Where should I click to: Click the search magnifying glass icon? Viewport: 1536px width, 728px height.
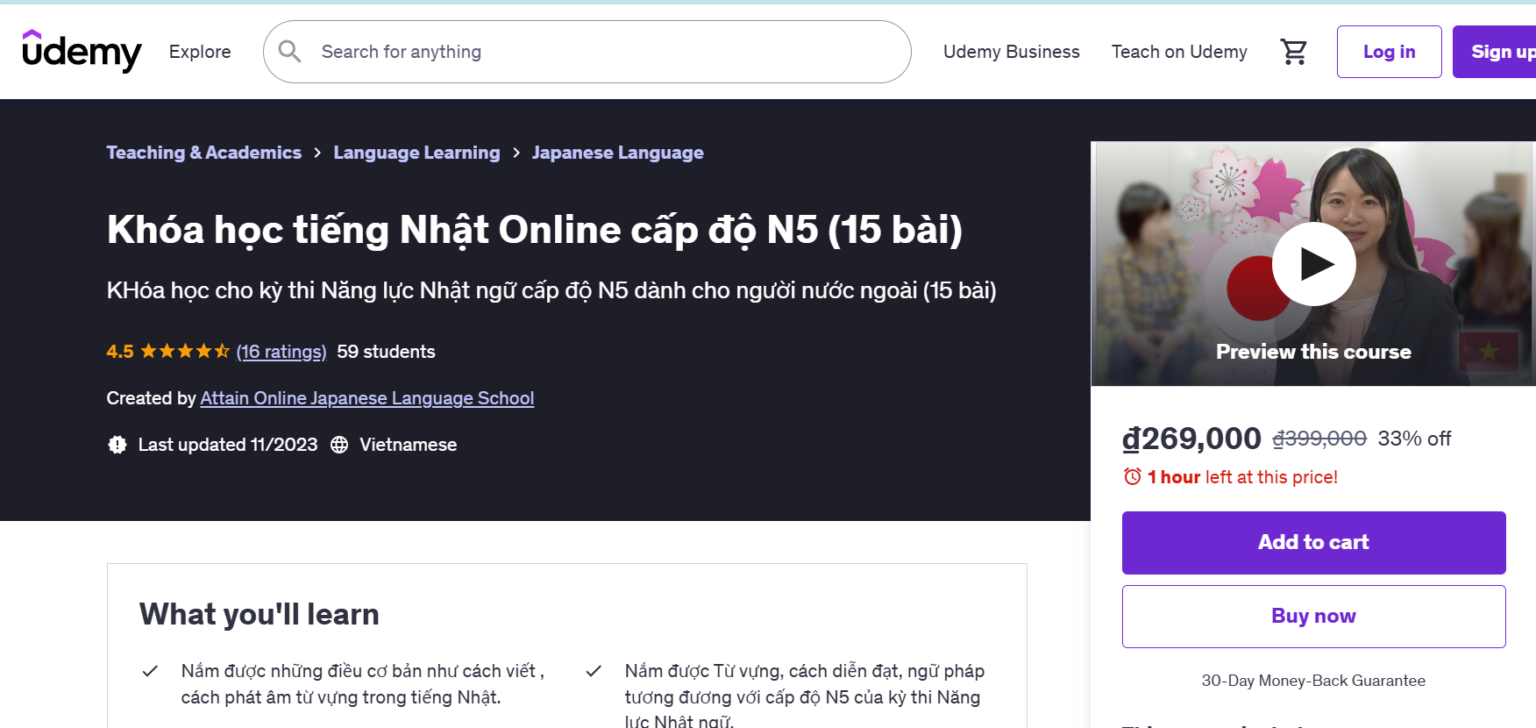pos(290,51)
